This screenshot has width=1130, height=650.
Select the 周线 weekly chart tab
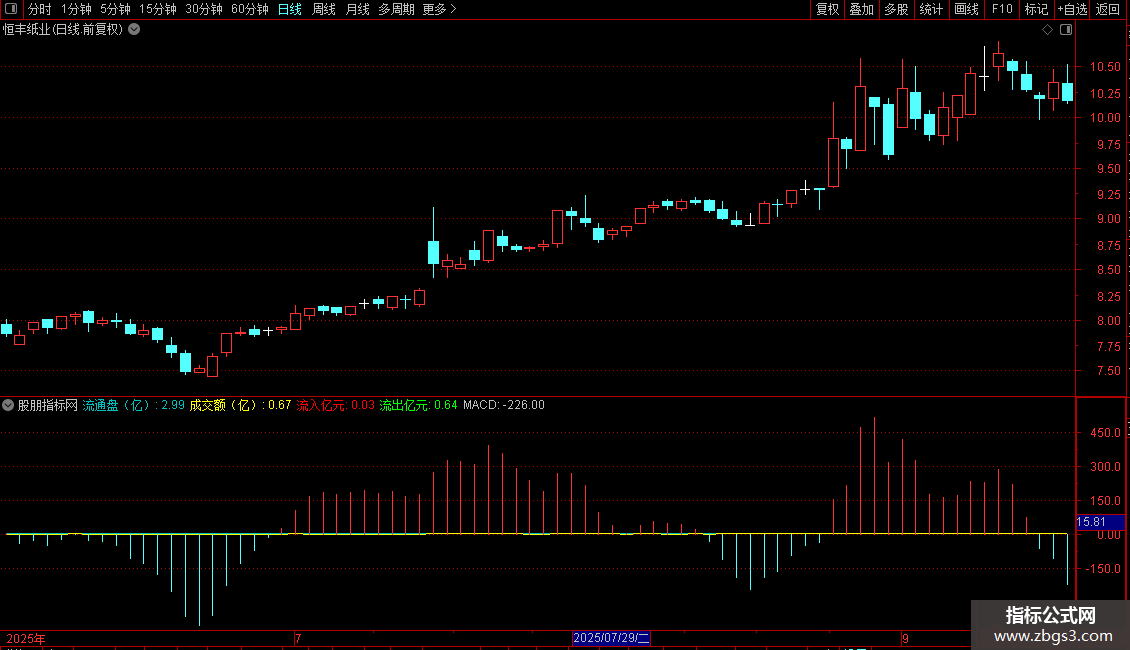pyautogui.click(x=324, y=9)
